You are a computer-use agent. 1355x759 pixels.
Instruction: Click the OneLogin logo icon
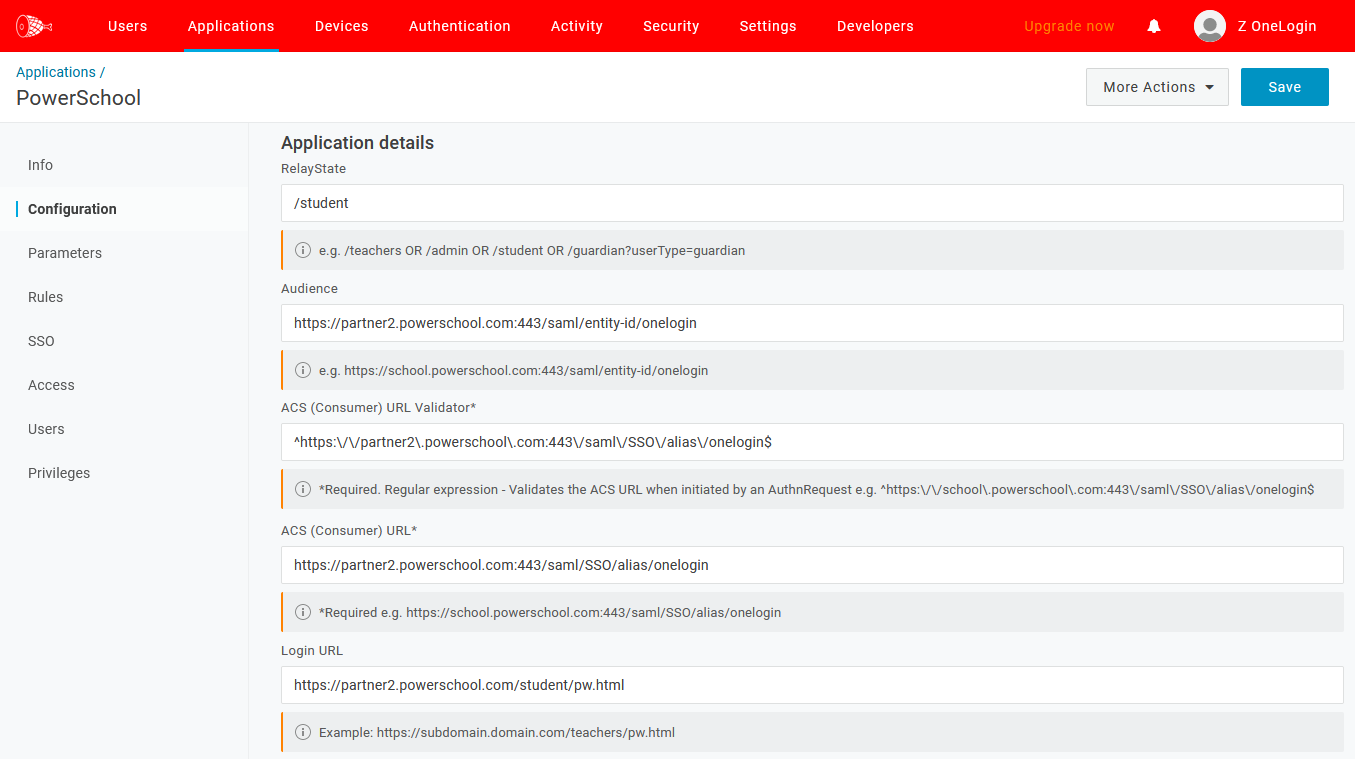pyautogui.click(x=34, y=26)
